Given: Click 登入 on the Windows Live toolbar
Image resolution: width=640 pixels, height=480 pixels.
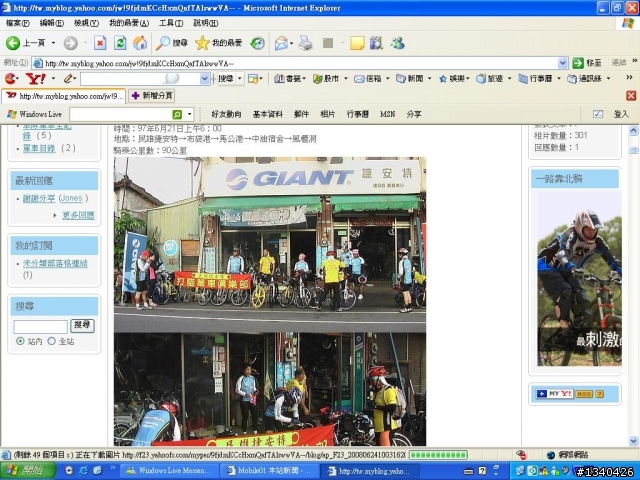Looking at the screenshot, I should point(621,114).
